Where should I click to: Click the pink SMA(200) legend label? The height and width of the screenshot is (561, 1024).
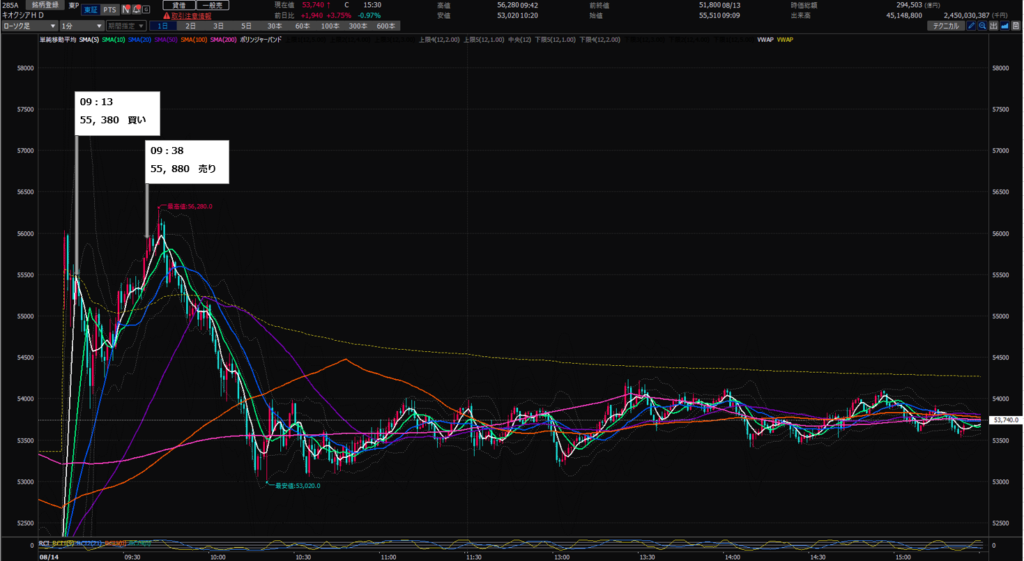223,40
